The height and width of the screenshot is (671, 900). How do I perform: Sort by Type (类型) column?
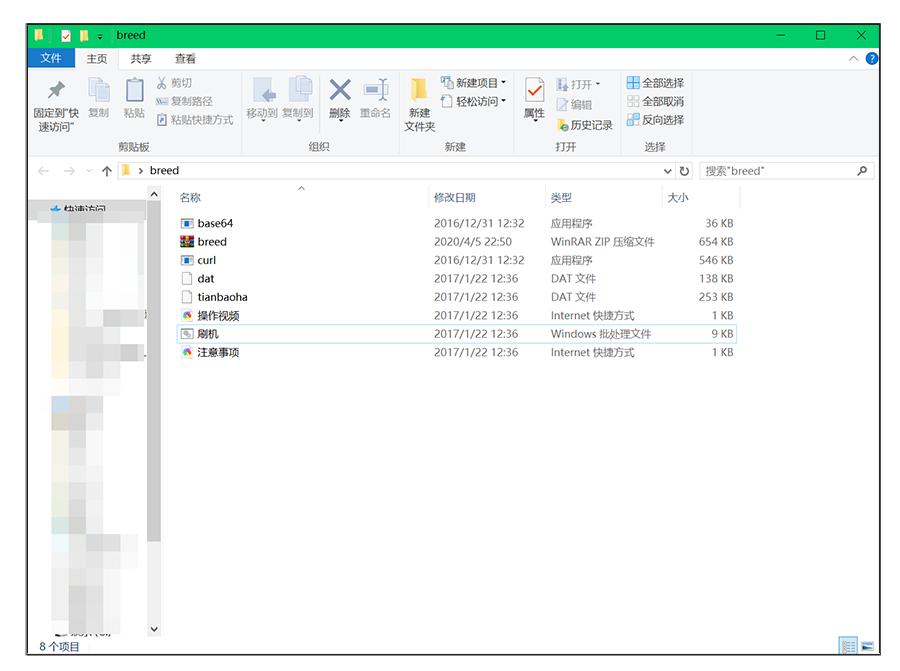click(561, 197)
